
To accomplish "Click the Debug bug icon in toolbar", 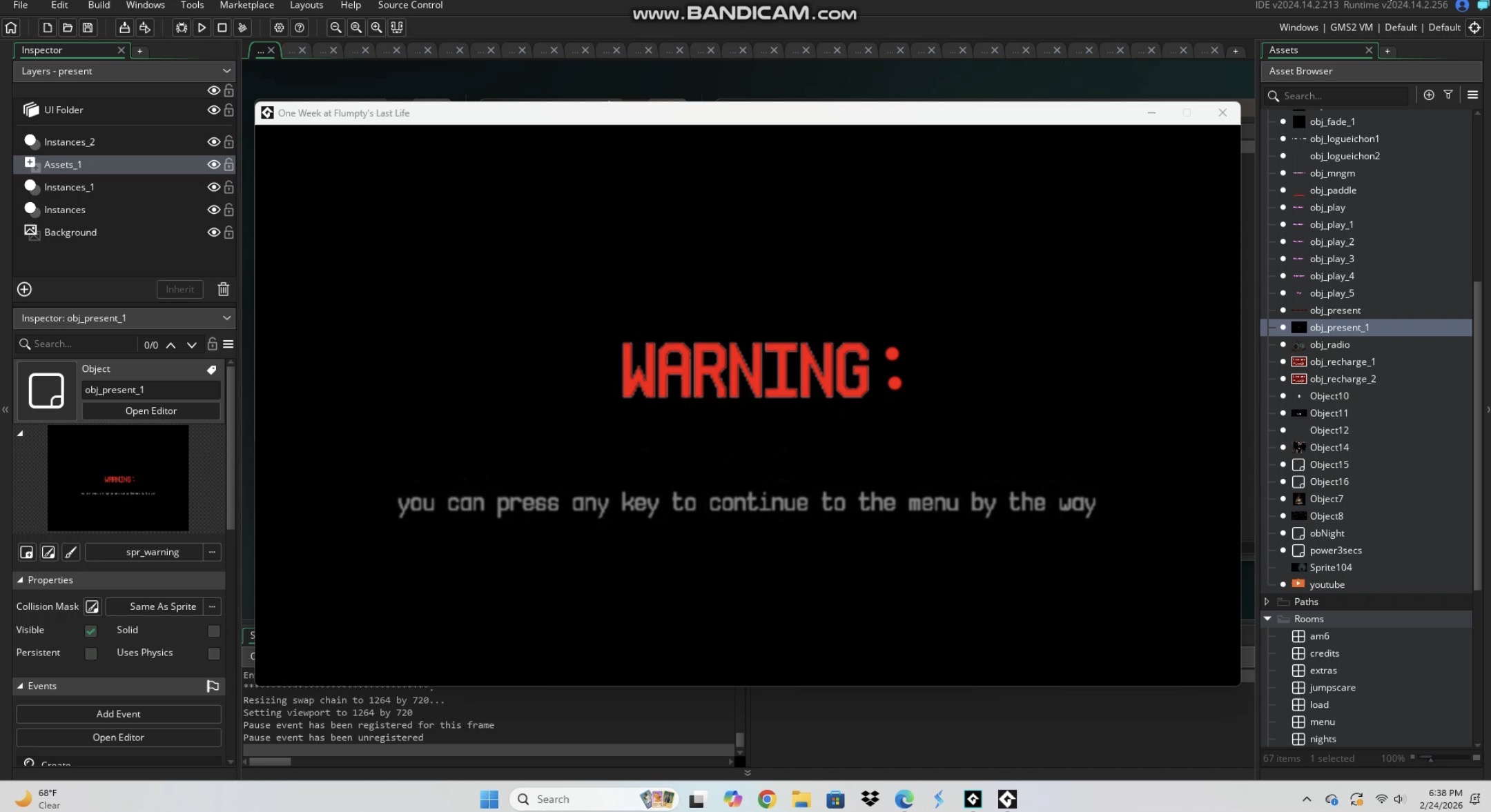I will coord(182,28).
